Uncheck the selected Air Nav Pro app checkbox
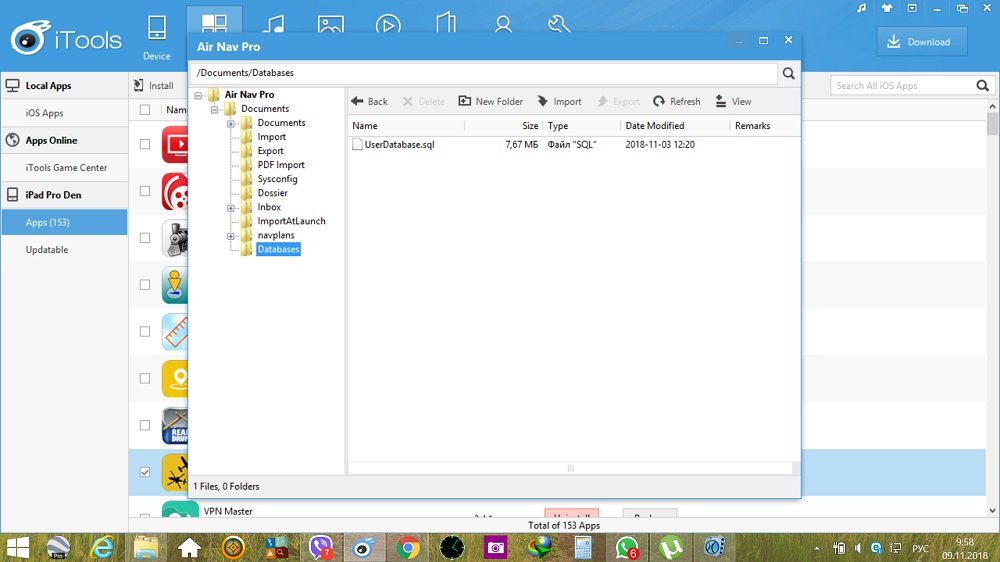 [145, 471]
